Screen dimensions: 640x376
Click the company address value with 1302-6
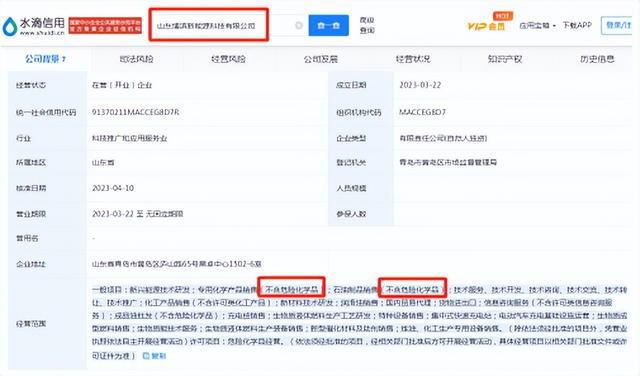pos(176,264)
